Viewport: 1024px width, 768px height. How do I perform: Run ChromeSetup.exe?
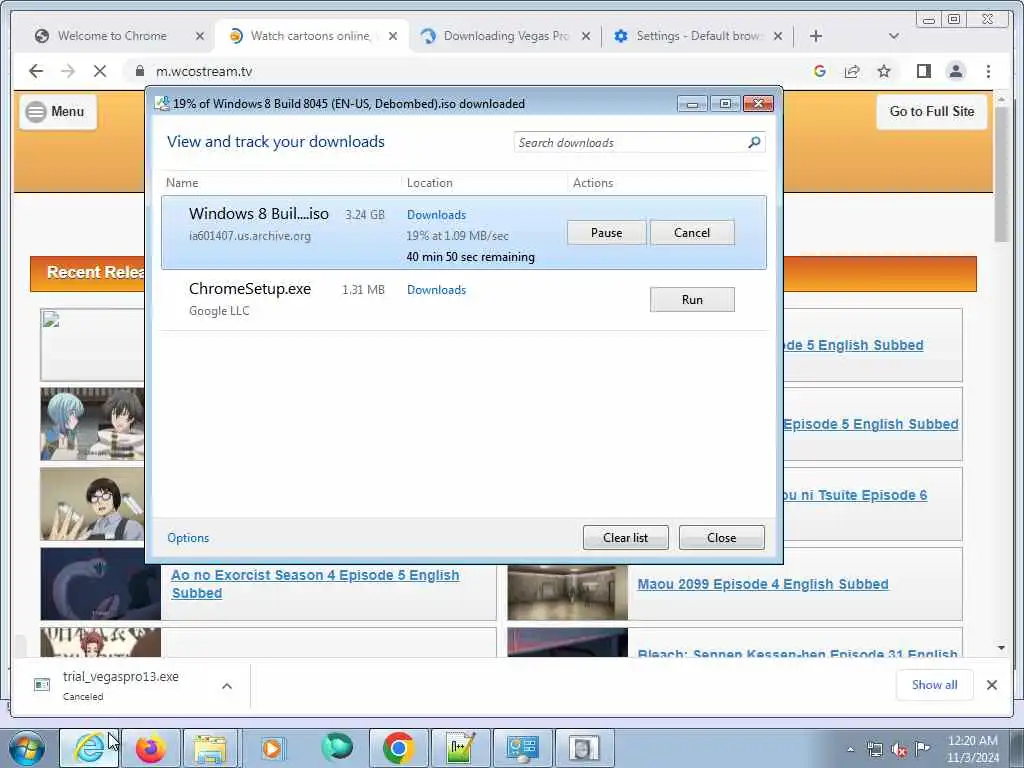[x=692, y=300]
